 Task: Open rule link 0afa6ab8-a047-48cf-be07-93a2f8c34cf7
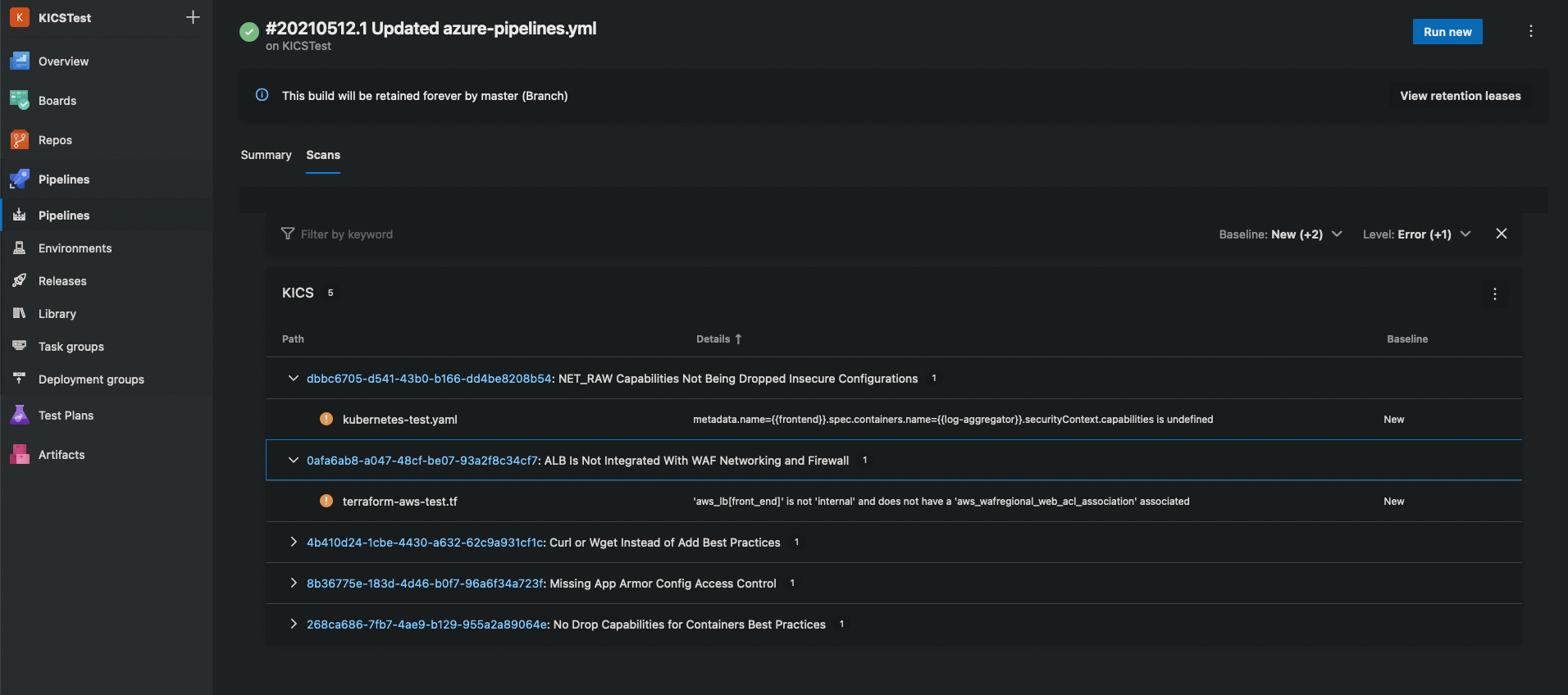[x=422, y=461]
